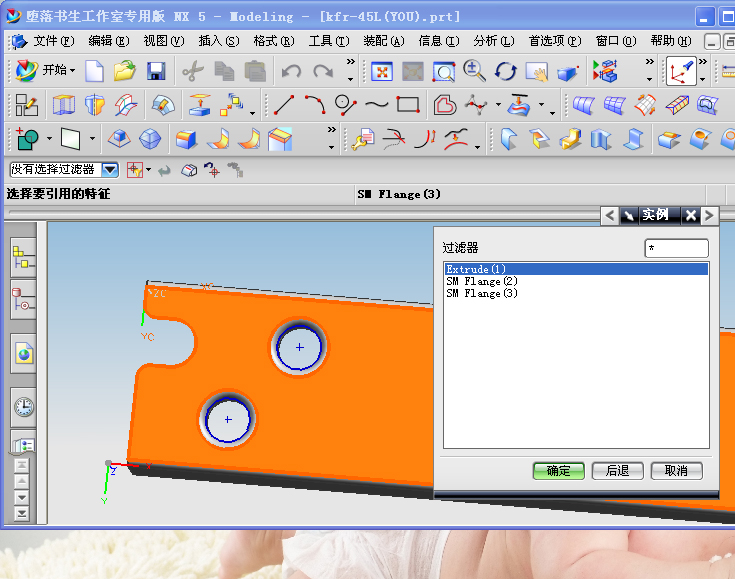Screen dimensions: 735x579
Task: Open the 没有选择过滤器 dropdown
Action: coord(110,169)
